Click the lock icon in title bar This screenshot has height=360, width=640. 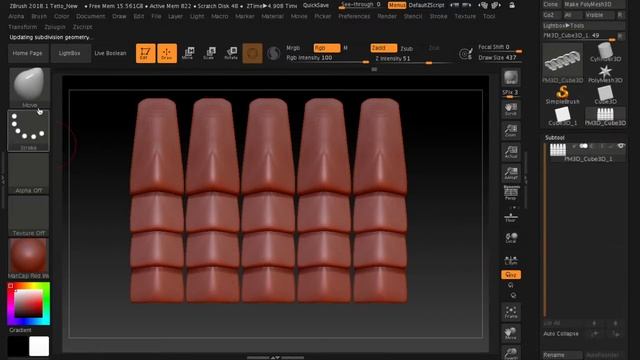coord(512,5)
